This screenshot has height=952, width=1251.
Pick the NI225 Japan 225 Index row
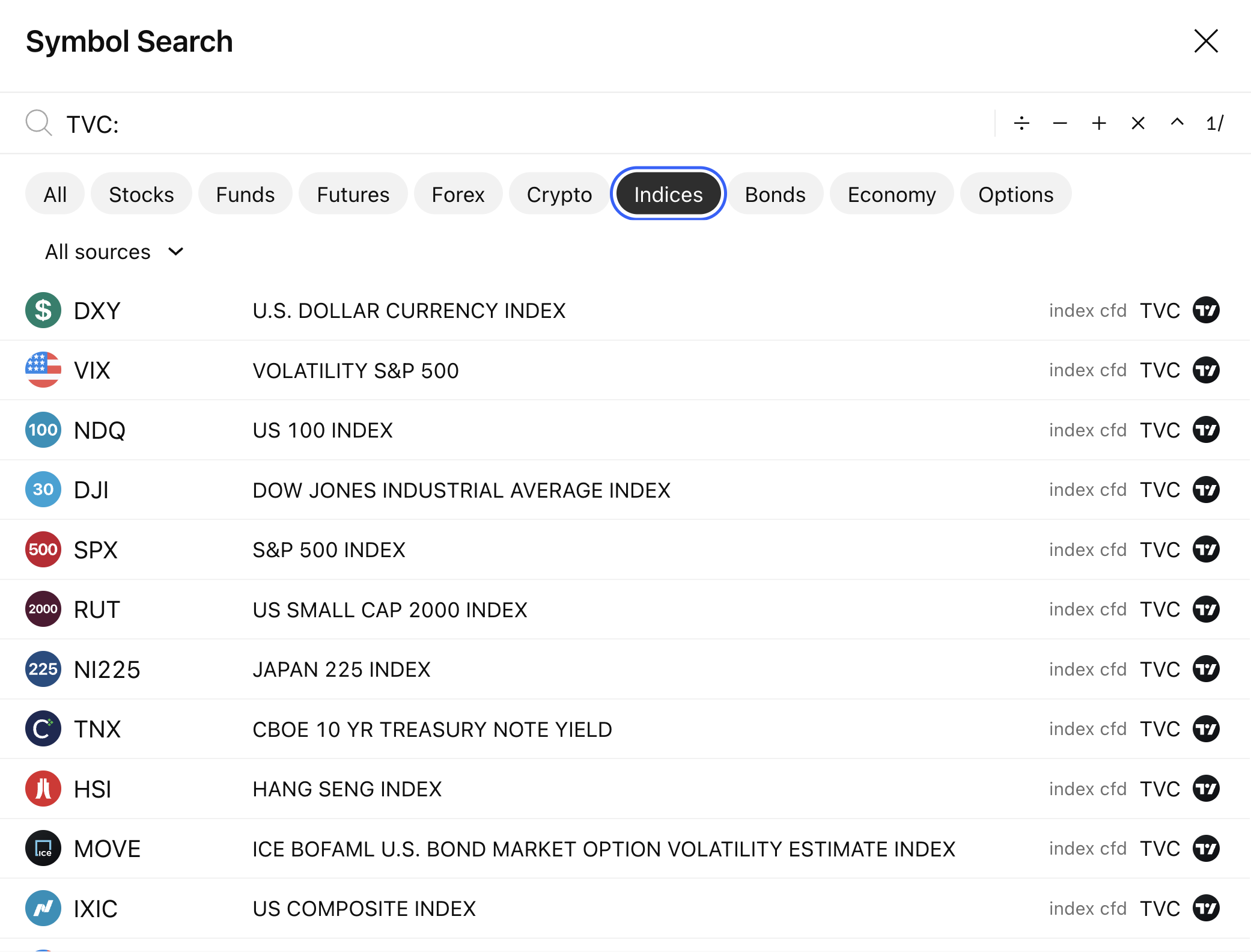[x=341, y=670]
